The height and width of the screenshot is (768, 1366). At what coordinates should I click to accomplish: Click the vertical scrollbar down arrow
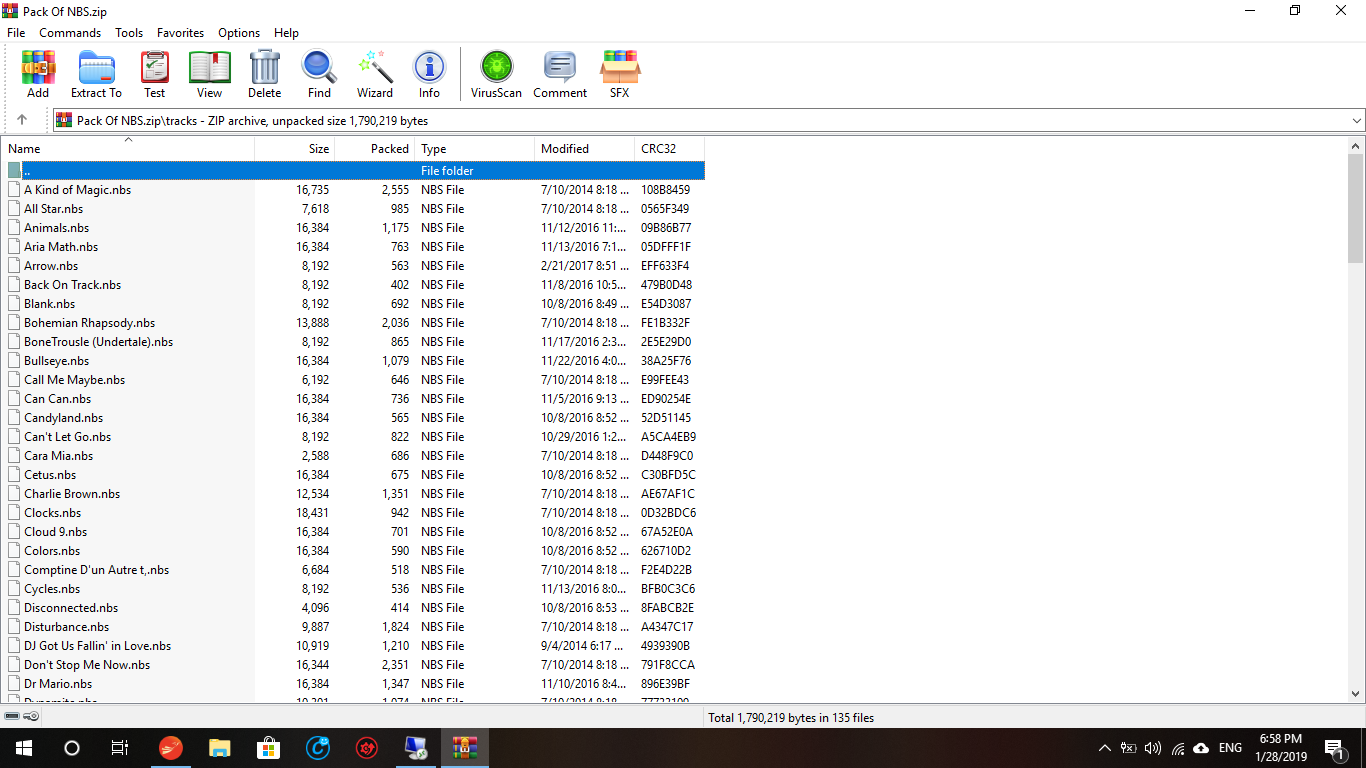point(1355,693)
